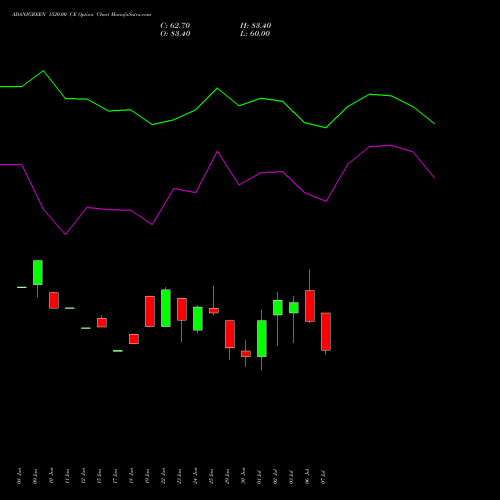Click the red candle for 06 Jul
Image resolution: width=500 pixels, height=500 pixels.
pyautogui.click(x=310, y=306)
